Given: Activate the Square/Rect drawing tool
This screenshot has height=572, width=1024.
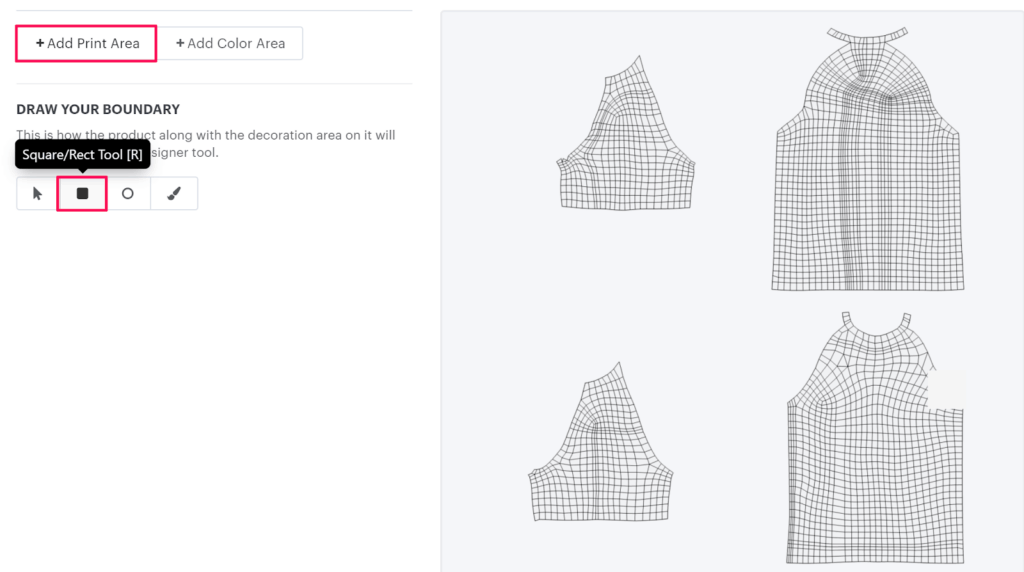Looking at the screenshot, I should tap(82, 194).
